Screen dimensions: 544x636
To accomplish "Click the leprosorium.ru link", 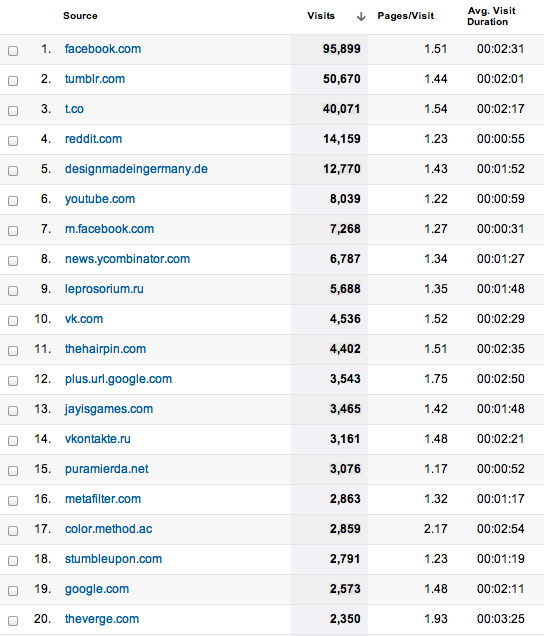I will click(x=104, y=289).
